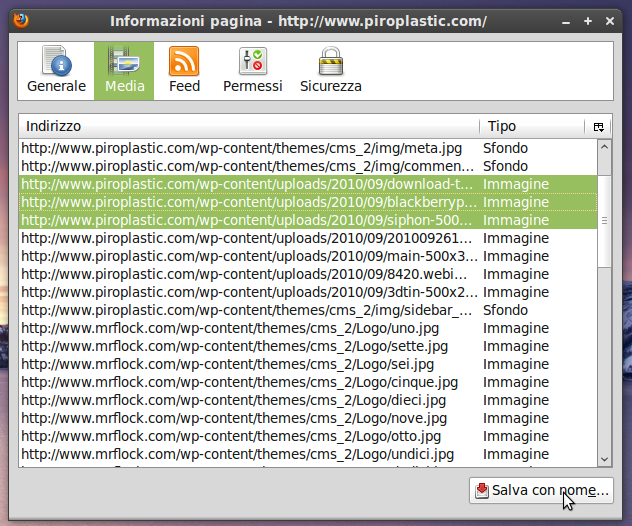Image resolution: width=632 pixels, height=526 pixels.
Task: Select the Logo/cinque.jpg image row
Action: click(x=250, y=382)
